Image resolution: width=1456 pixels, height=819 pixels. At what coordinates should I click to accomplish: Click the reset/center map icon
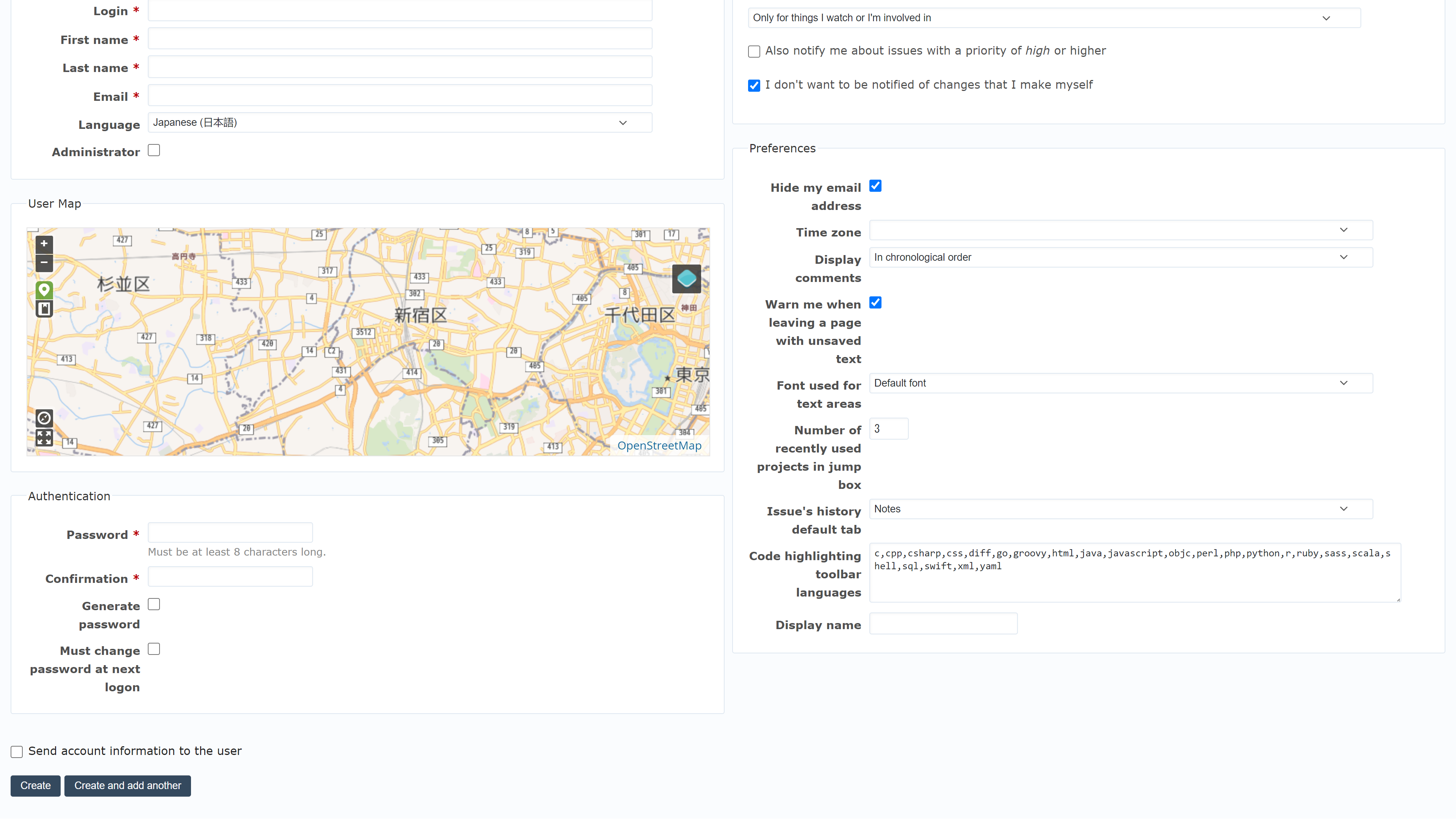pos(44,418)
